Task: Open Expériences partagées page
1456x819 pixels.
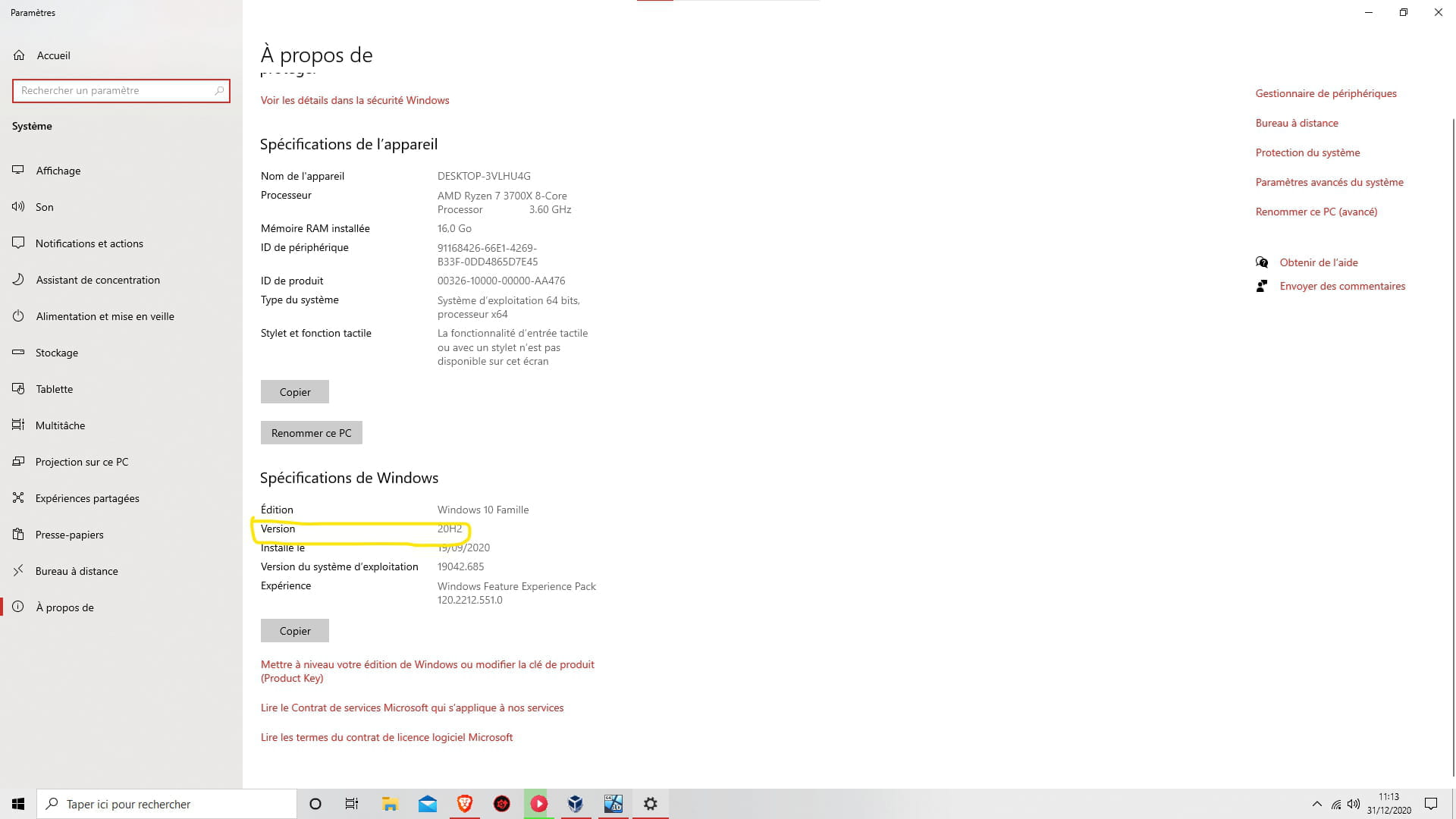Action: tap(121, 498)
